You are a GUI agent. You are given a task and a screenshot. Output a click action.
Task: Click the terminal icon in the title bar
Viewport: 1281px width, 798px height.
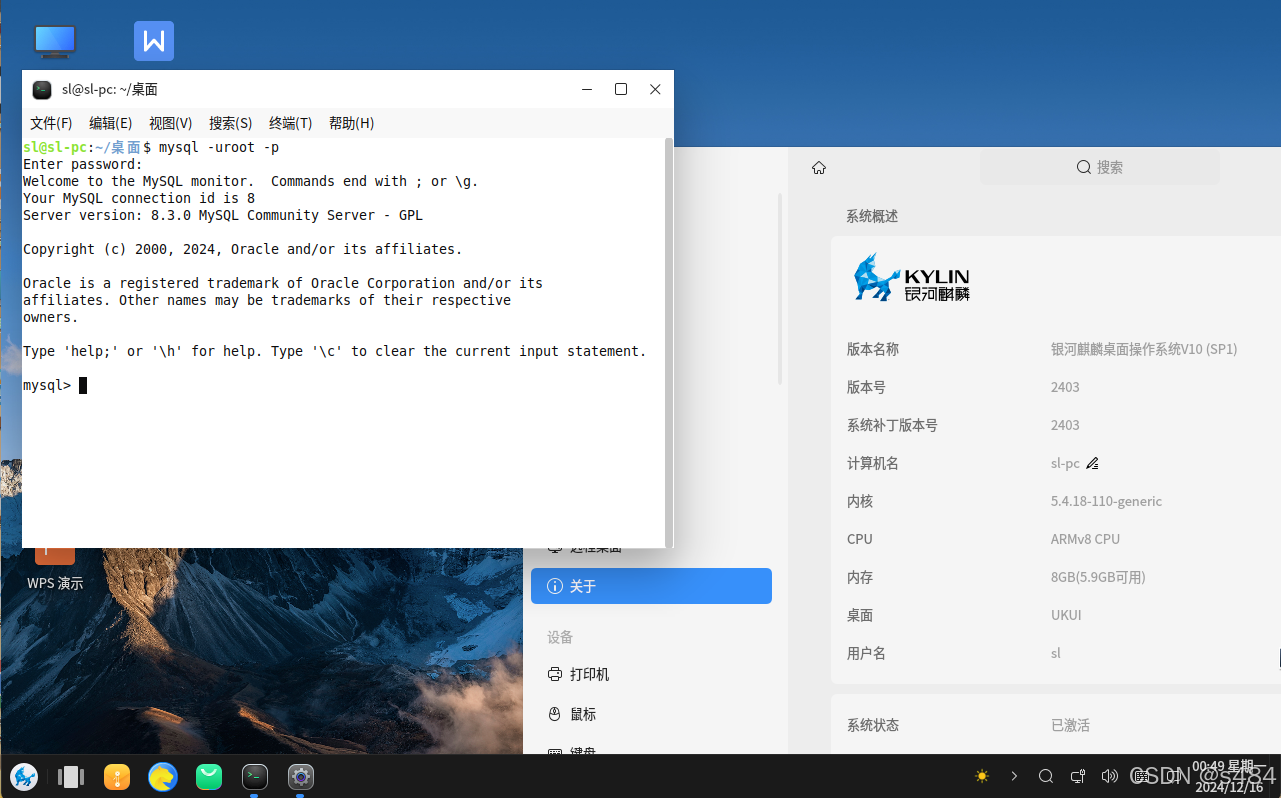click(42, 89)
